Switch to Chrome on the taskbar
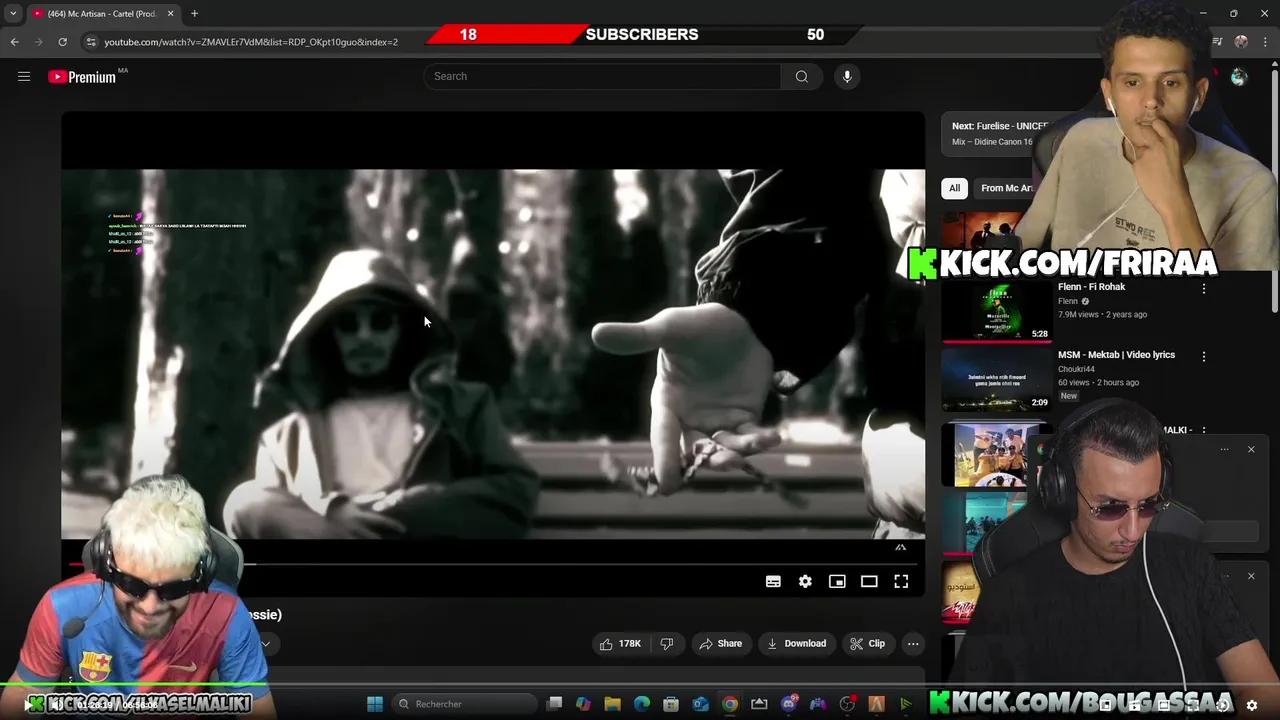Viewport: 1280px width, 720px height. (x=730, y=704)
